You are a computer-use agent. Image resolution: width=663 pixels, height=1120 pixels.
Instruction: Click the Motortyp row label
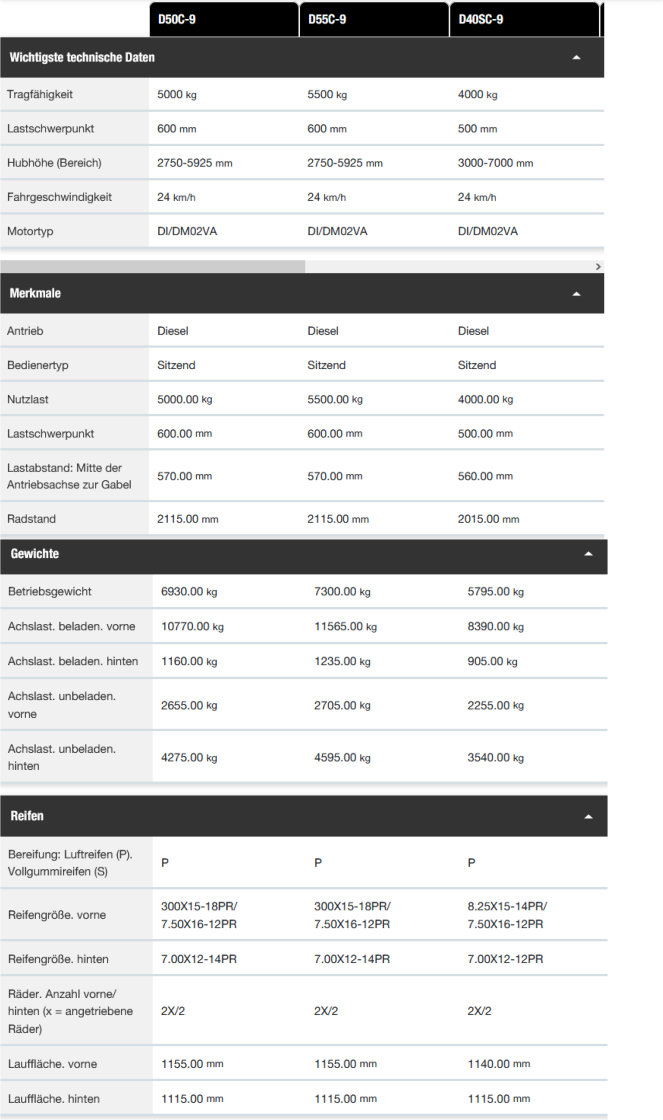[x=30, y=231]
